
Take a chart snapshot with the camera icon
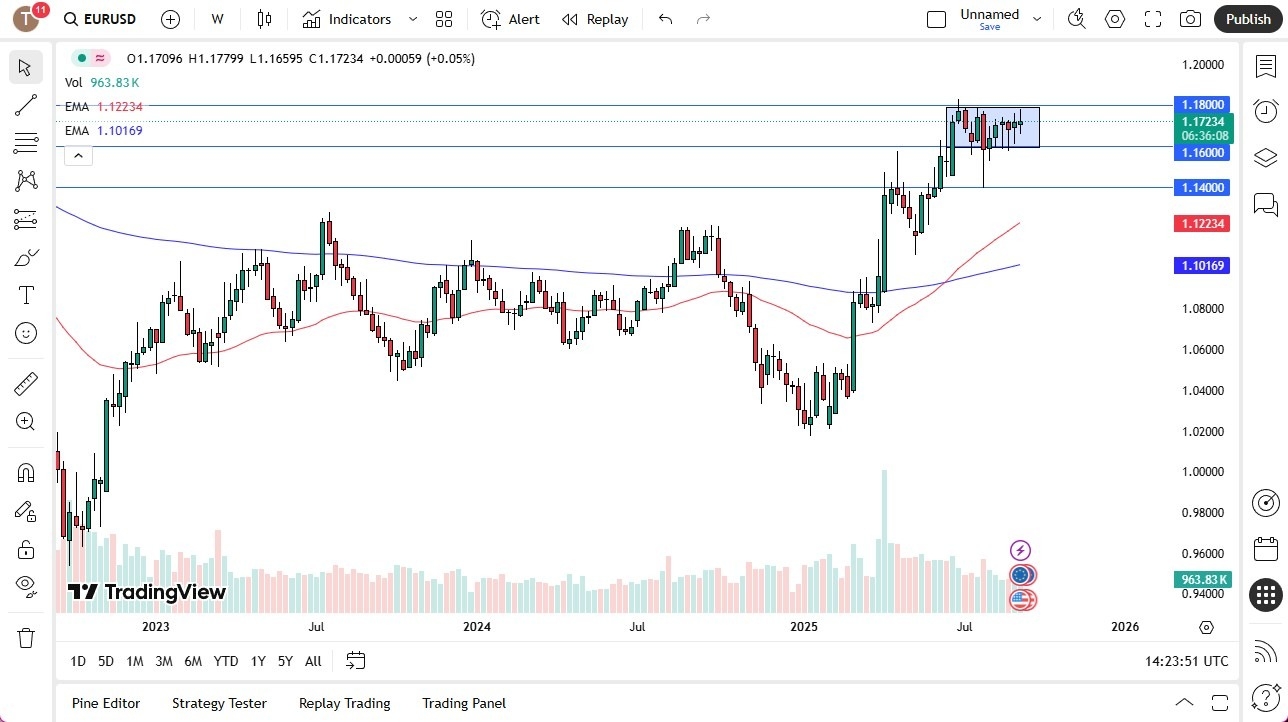1190,18
